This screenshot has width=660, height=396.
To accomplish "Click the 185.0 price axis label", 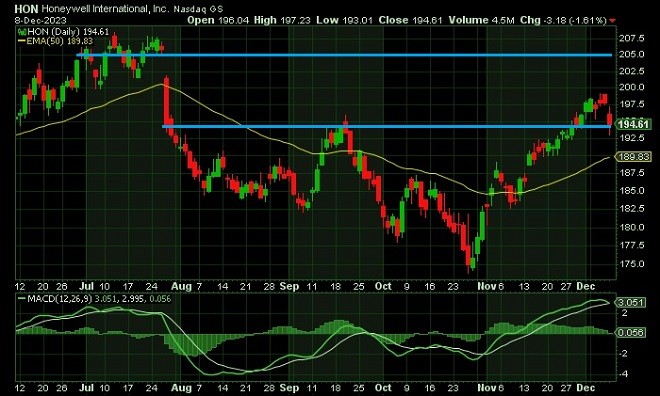I will pos(631,190).
